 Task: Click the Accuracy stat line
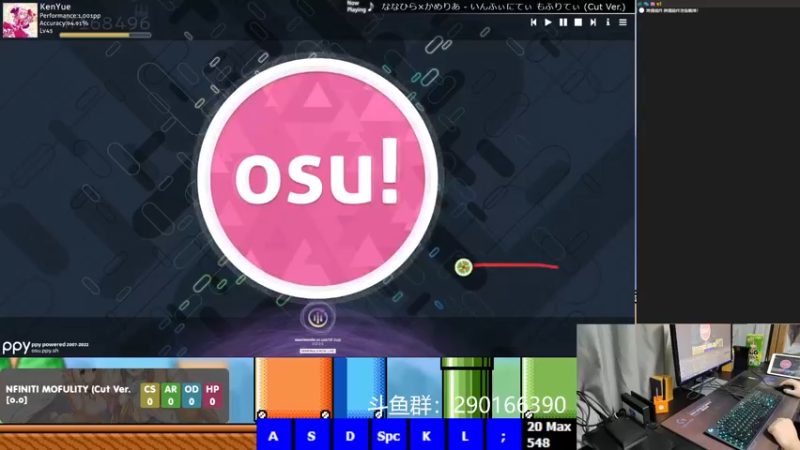tap(64, 23)
